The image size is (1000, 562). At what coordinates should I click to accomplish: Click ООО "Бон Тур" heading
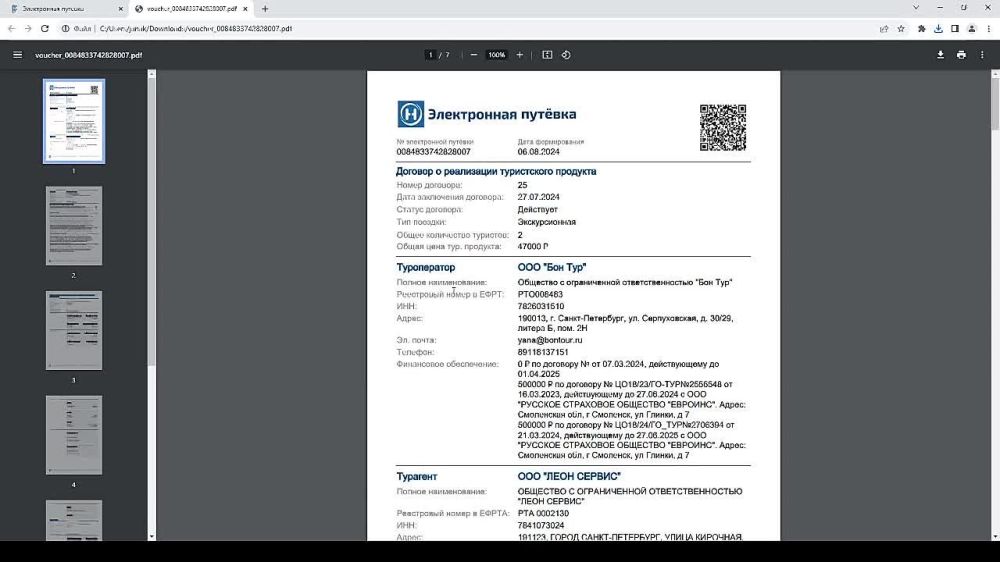click(x=552, y=267)
